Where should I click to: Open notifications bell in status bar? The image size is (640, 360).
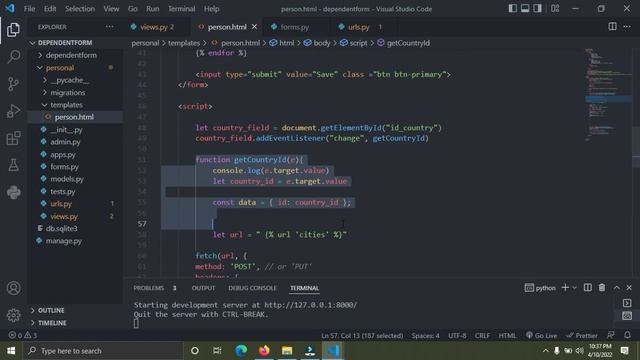(627, 335)
